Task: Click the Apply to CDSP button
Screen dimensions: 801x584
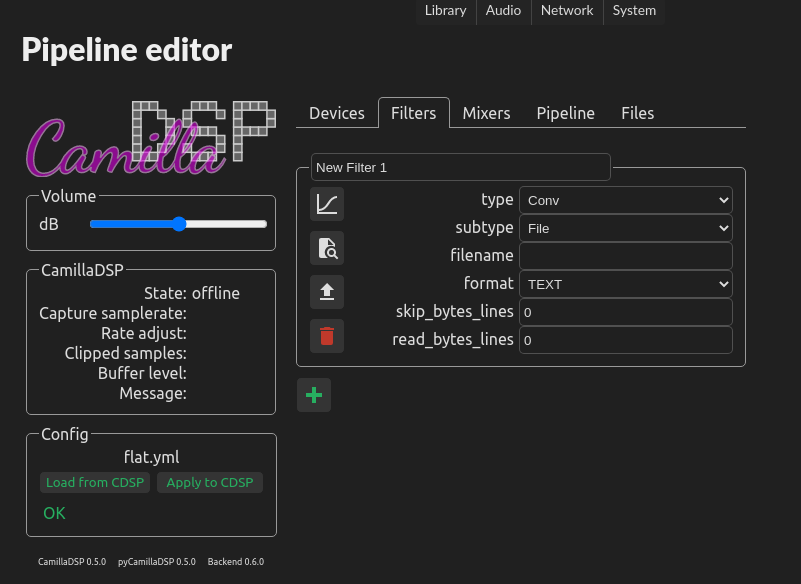Action: [x=209, y=482]
